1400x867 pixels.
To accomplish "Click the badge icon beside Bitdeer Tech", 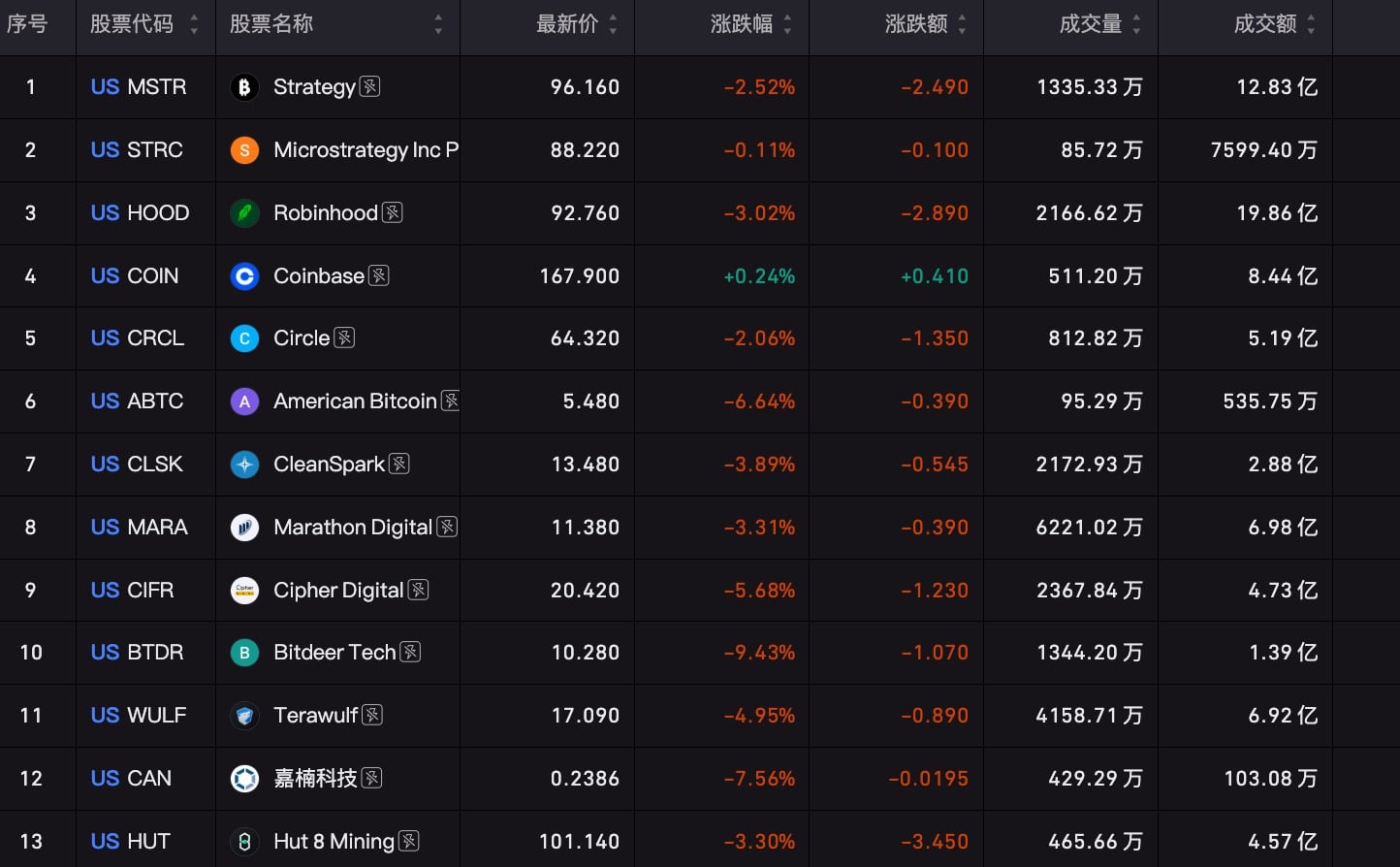I will tap(410, 652).
